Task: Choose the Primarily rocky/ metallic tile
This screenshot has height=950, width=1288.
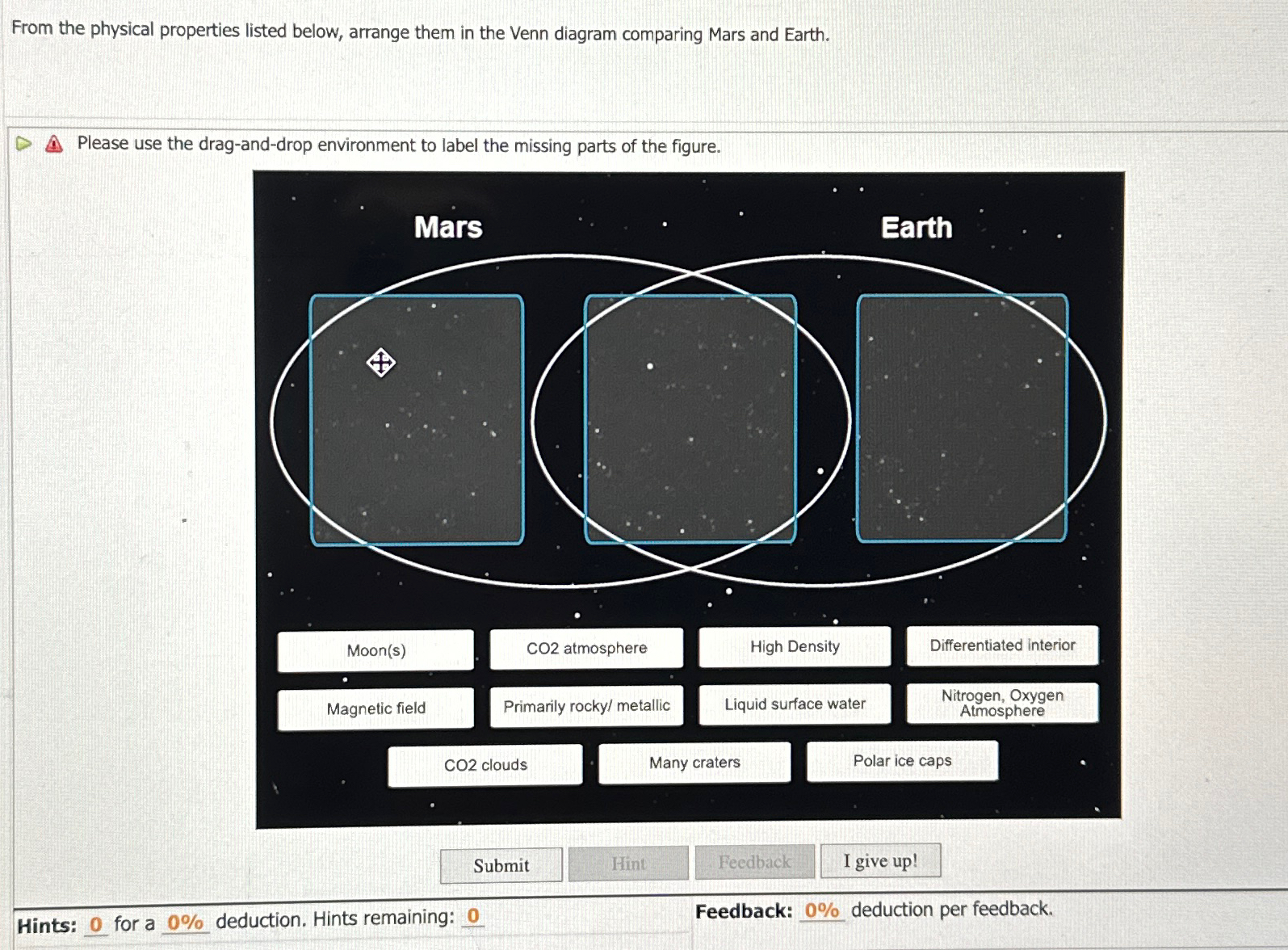Action: (x=586, y=706)
